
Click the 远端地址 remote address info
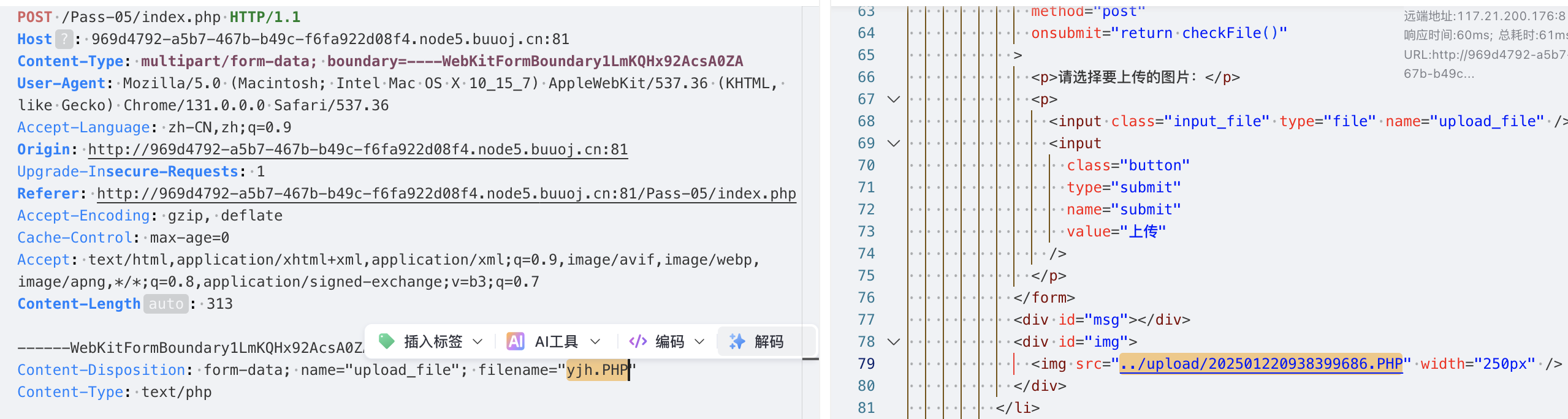pyautogui.click(x=1485, y=17)
